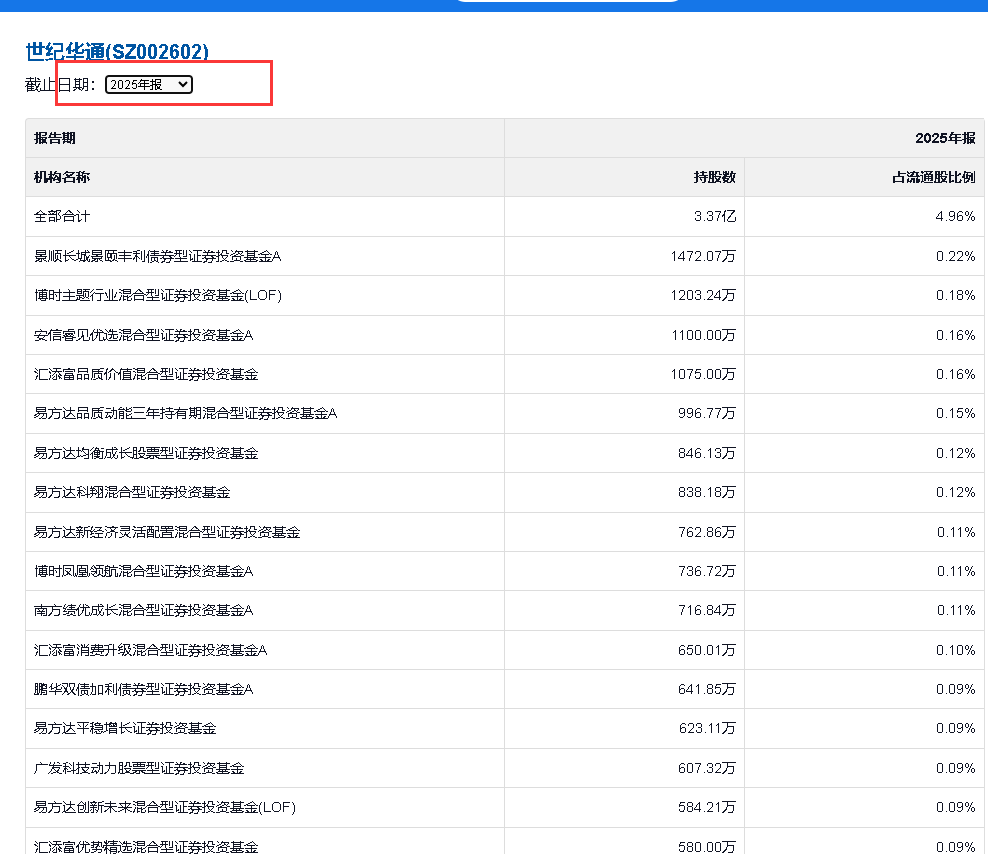Select the 1472.07万 shares value
This screenshot has height=854, width=988.
click(703, 256)
